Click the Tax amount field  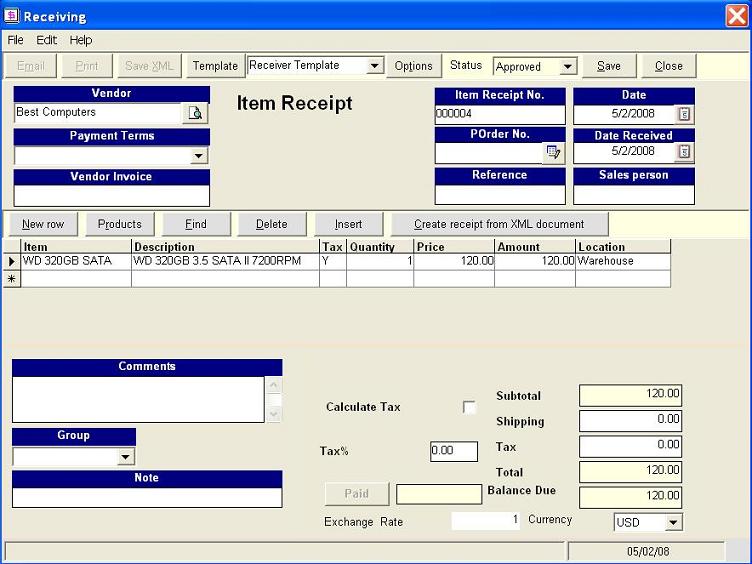point(630,446)
